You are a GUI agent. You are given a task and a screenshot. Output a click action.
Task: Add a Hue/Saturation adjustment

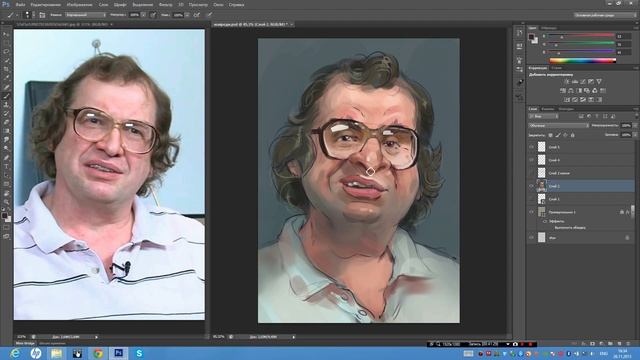[x=563, y=91]
